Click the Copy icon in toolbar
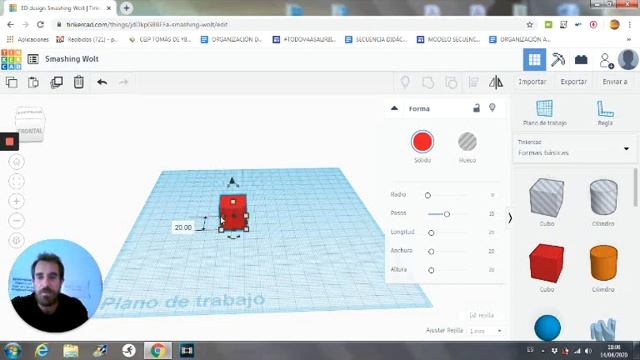This screenshot has height=360, width=640. tap(11, 82)
